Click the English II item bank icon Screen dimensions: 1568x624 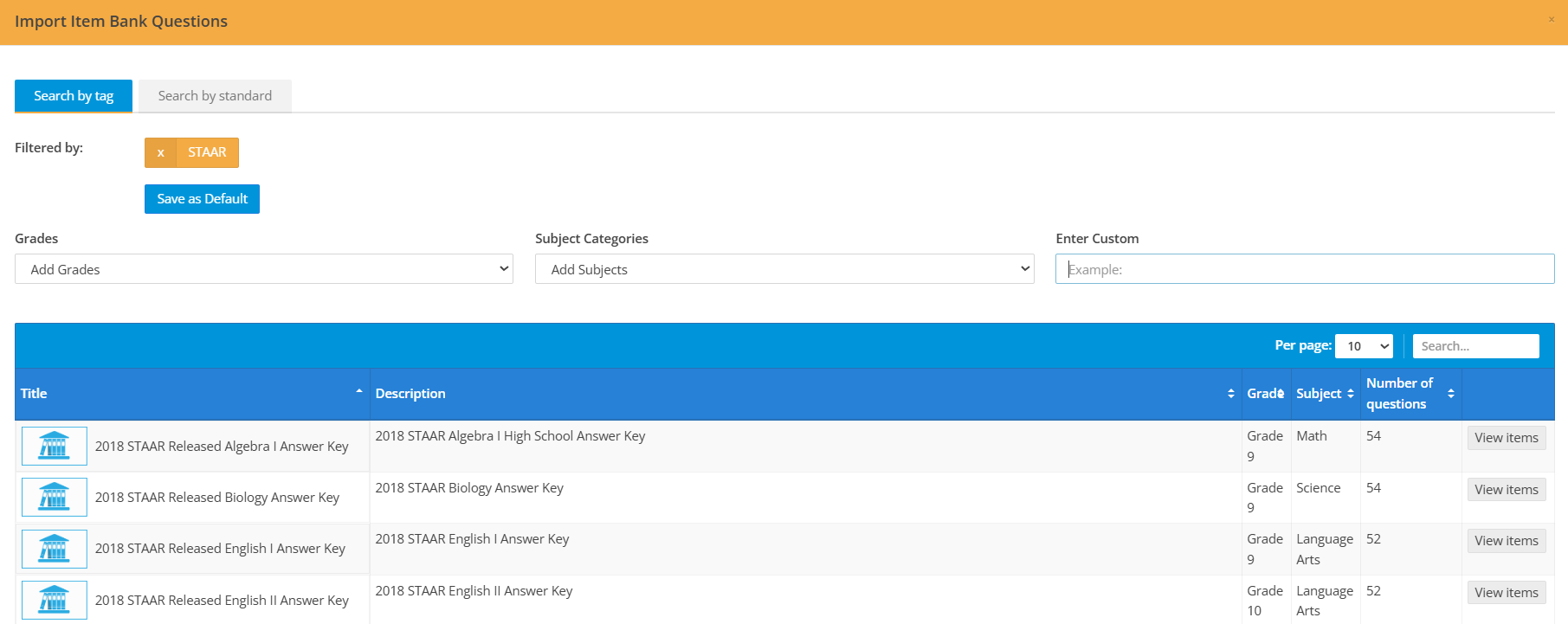coord(54,600)
